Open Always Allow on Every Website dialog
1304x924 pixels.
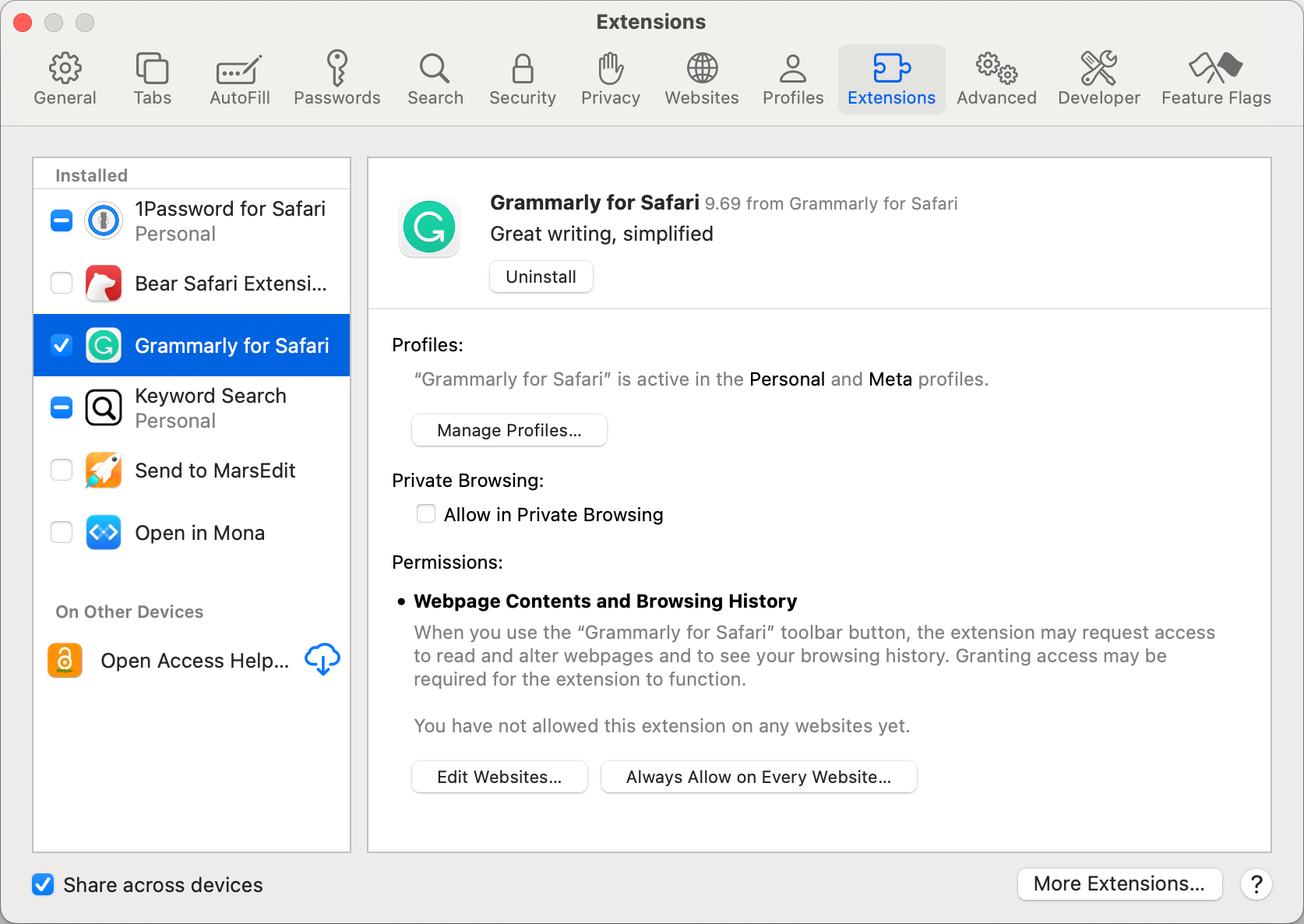tap(758, 777)
